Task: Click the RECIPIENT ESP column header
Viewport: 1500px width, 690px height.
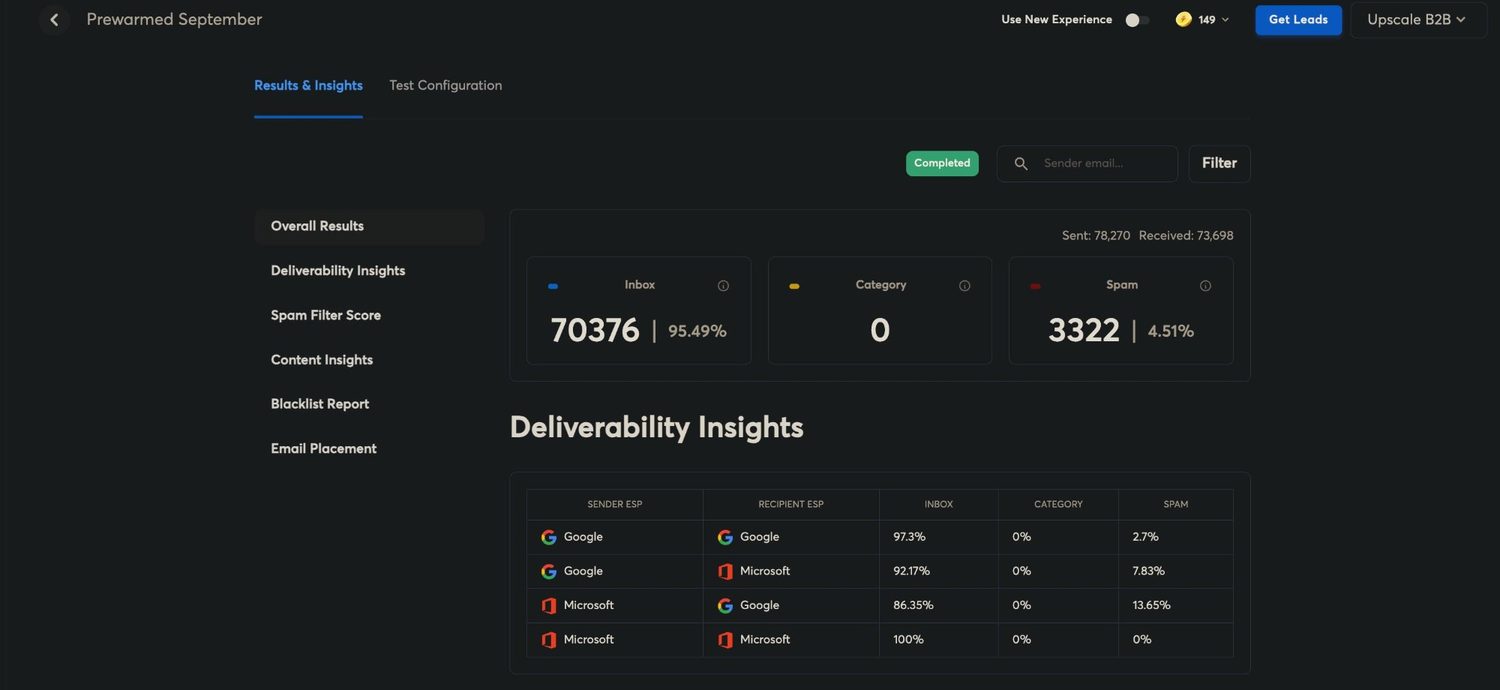Action: pos(791,505)
